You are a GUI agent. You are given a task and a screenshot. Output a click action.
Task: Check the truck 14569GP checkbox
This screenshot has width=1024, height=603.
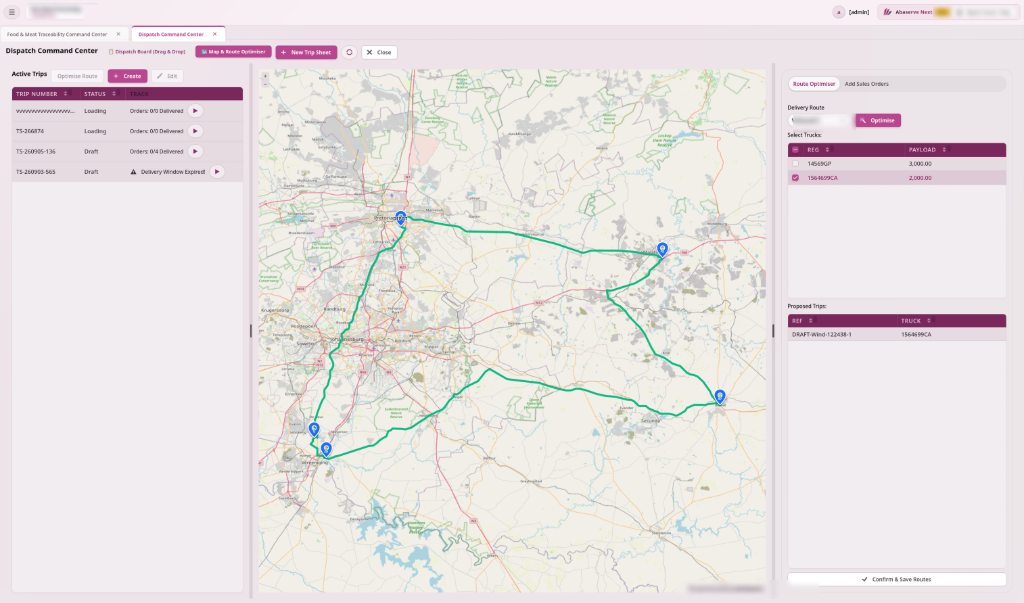tap(795, 164)
